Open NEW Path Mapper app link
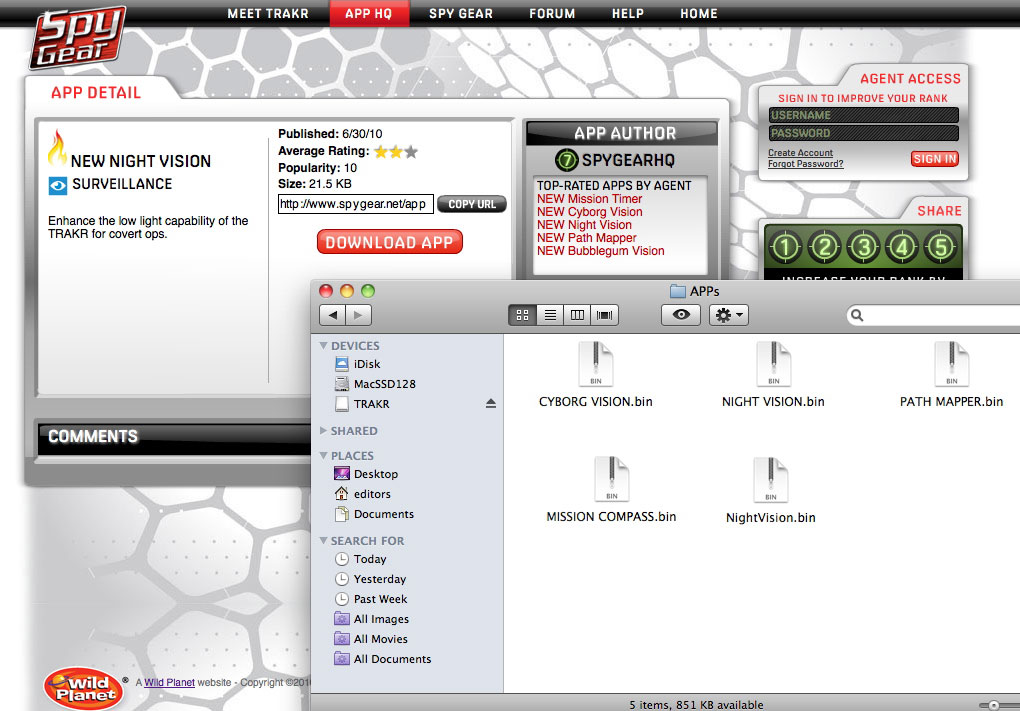The image size is (1020, 711). tap(587, 238)
